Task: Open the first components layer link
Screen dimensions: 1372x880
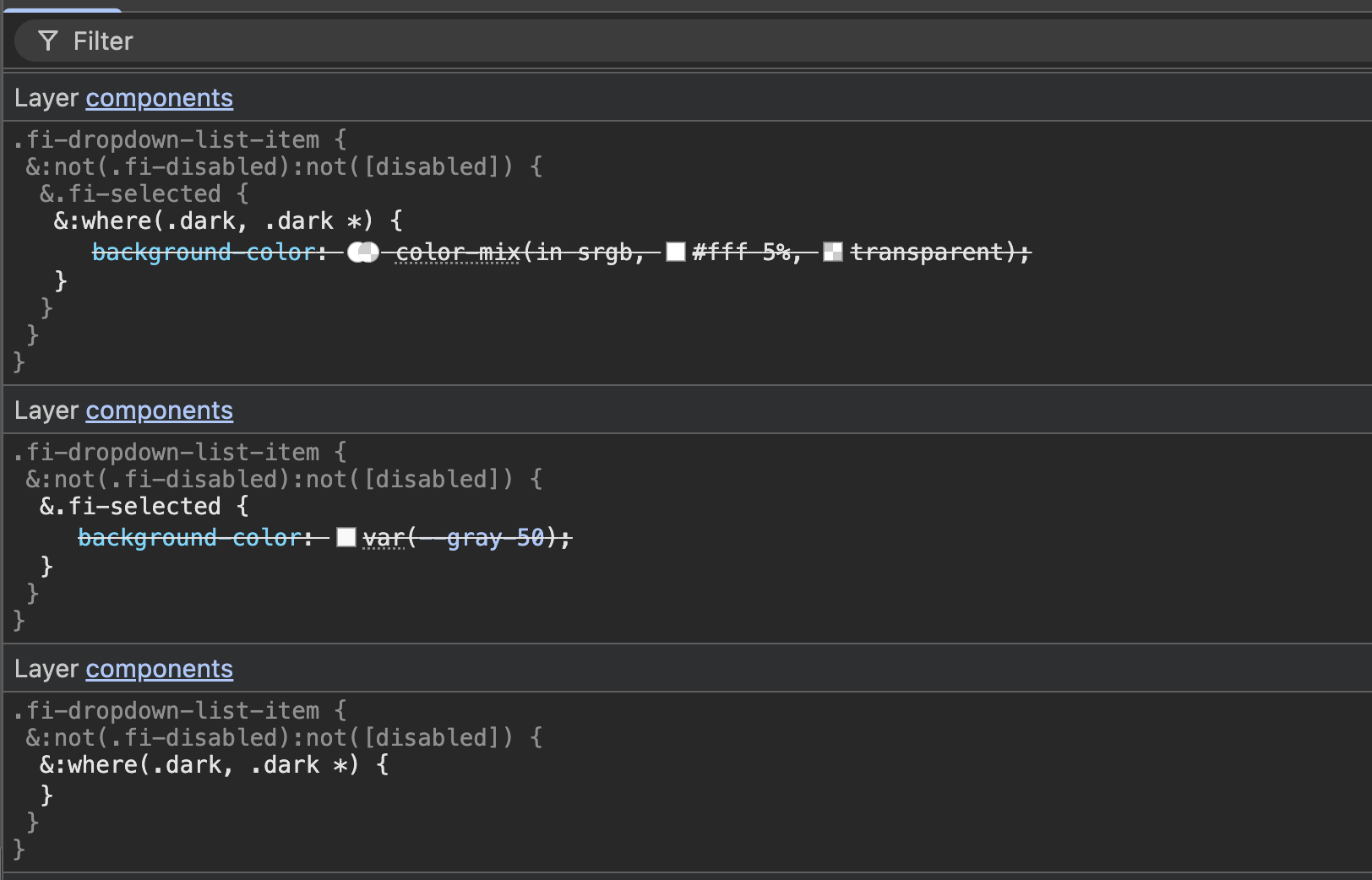Action: pos(159,98)
